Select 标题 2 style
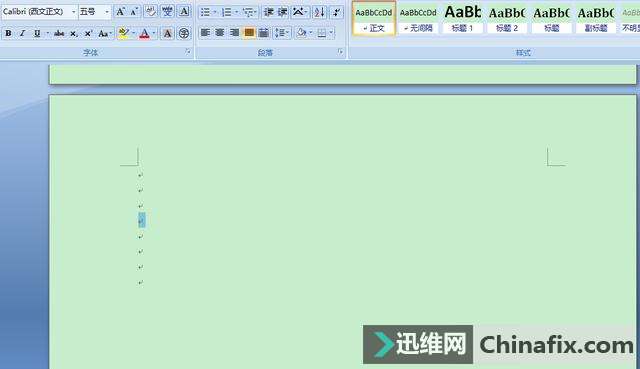This screenshot has height=369, width=640. 507,18
